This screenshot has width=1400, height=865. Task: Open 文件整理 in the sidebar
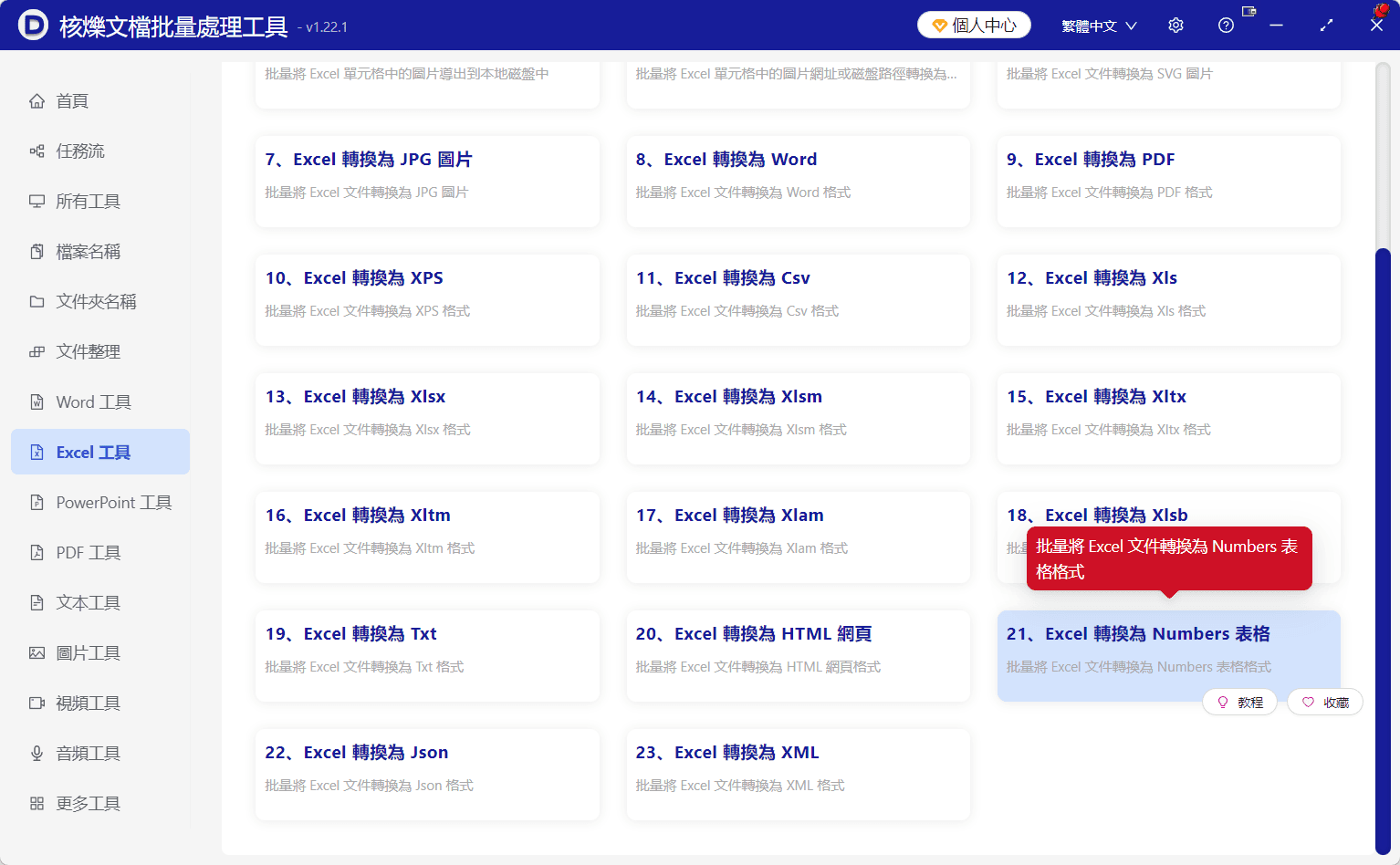click(100, 352)
